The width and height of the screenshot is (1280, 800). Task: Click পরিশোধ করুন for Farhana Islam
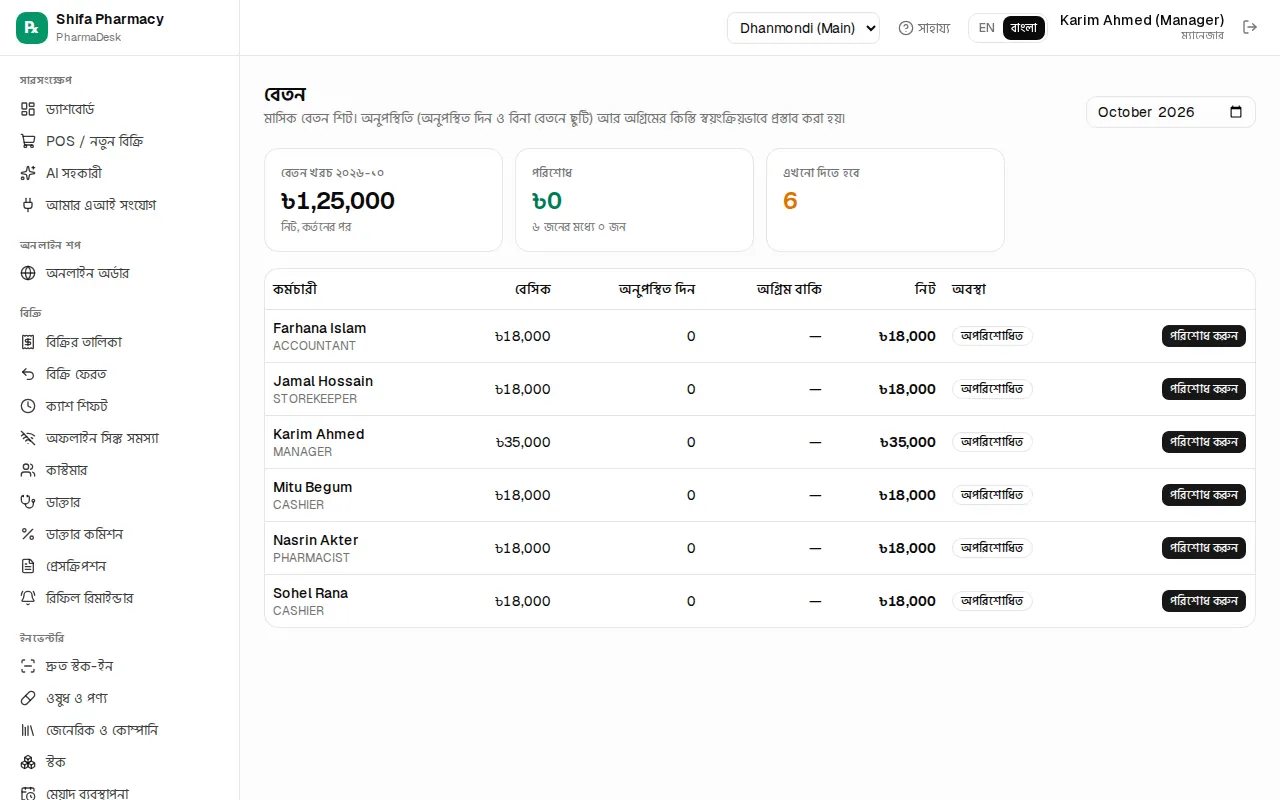click(x=1204, y=336)
